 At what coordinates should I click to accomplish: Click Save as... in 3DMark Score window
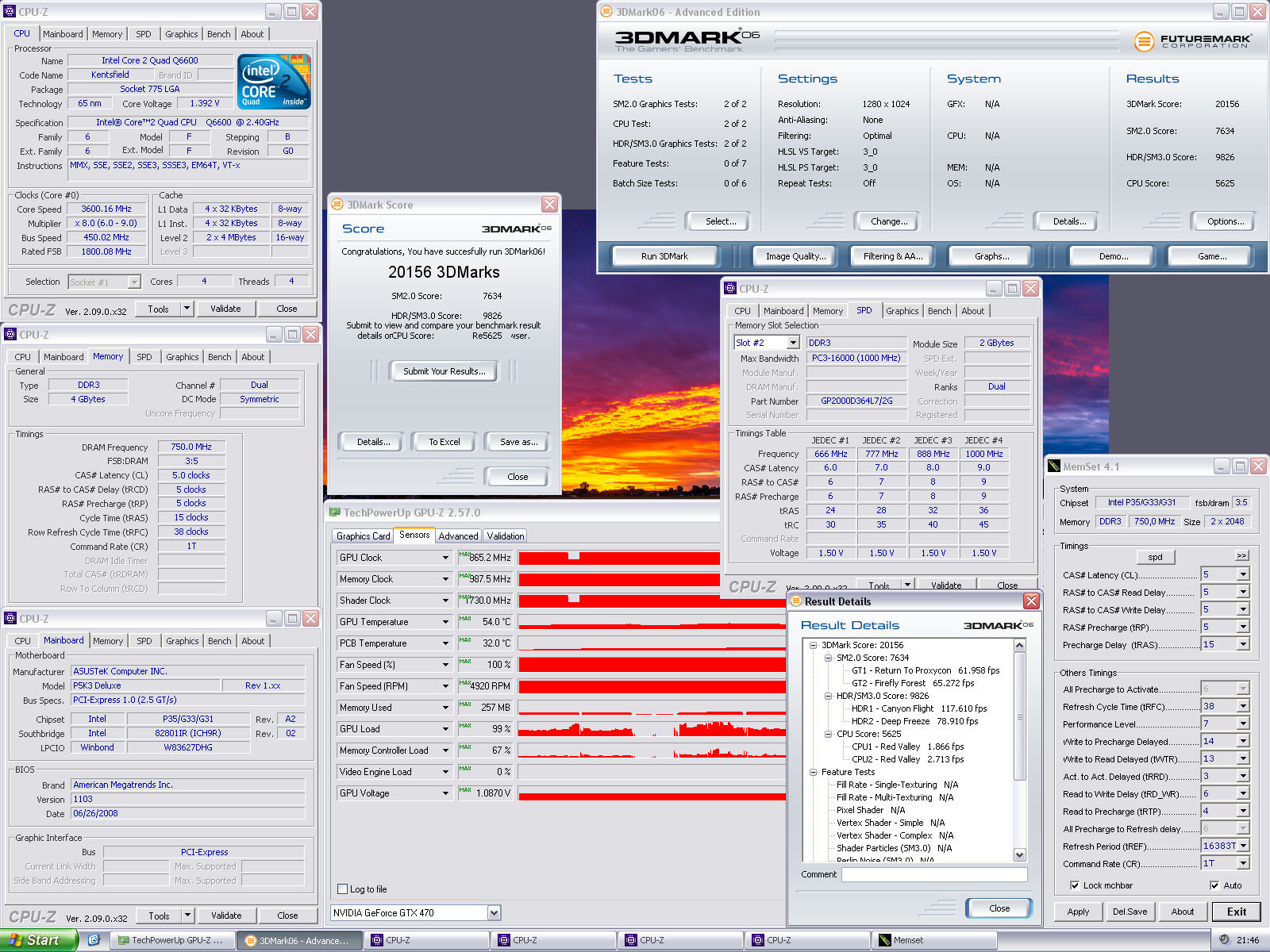pyautogui.click(x=518, y=442)
